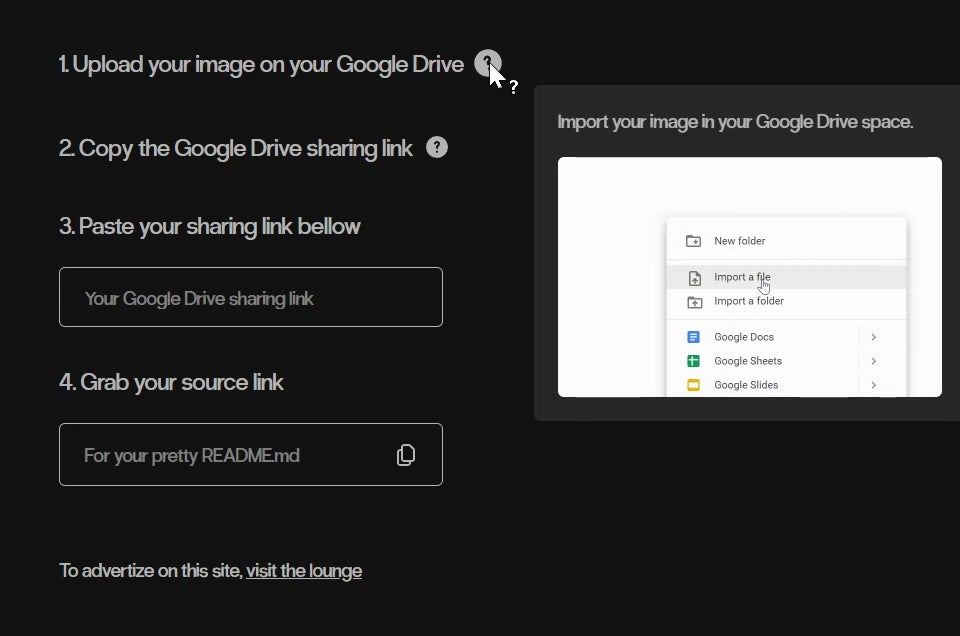Choose the Import a folder text label
The height and width of the screenshot is (636, 960).
749,301
